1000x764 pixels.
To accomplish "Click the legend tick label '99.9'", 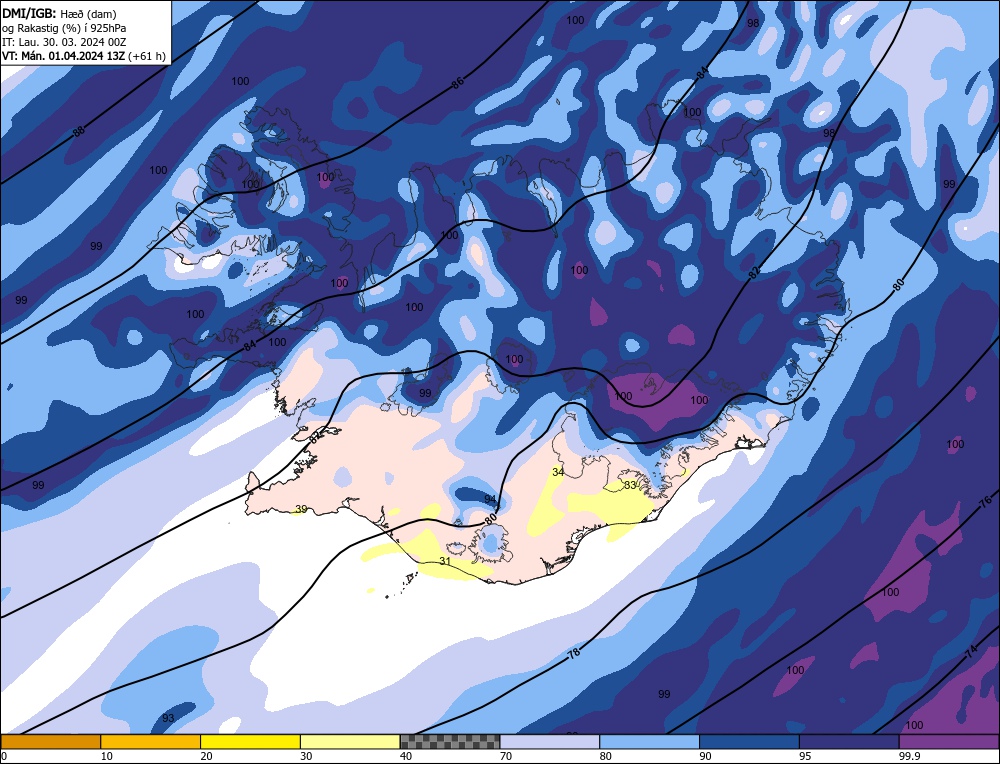I will click(x=910, y=756).
